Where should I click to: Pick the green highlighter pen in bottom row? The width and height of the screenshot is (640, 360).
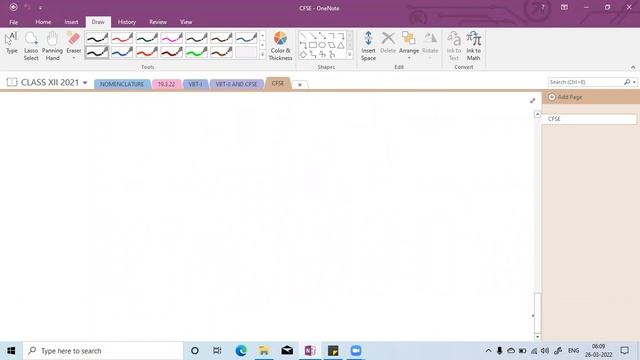[x=196, y=52]
